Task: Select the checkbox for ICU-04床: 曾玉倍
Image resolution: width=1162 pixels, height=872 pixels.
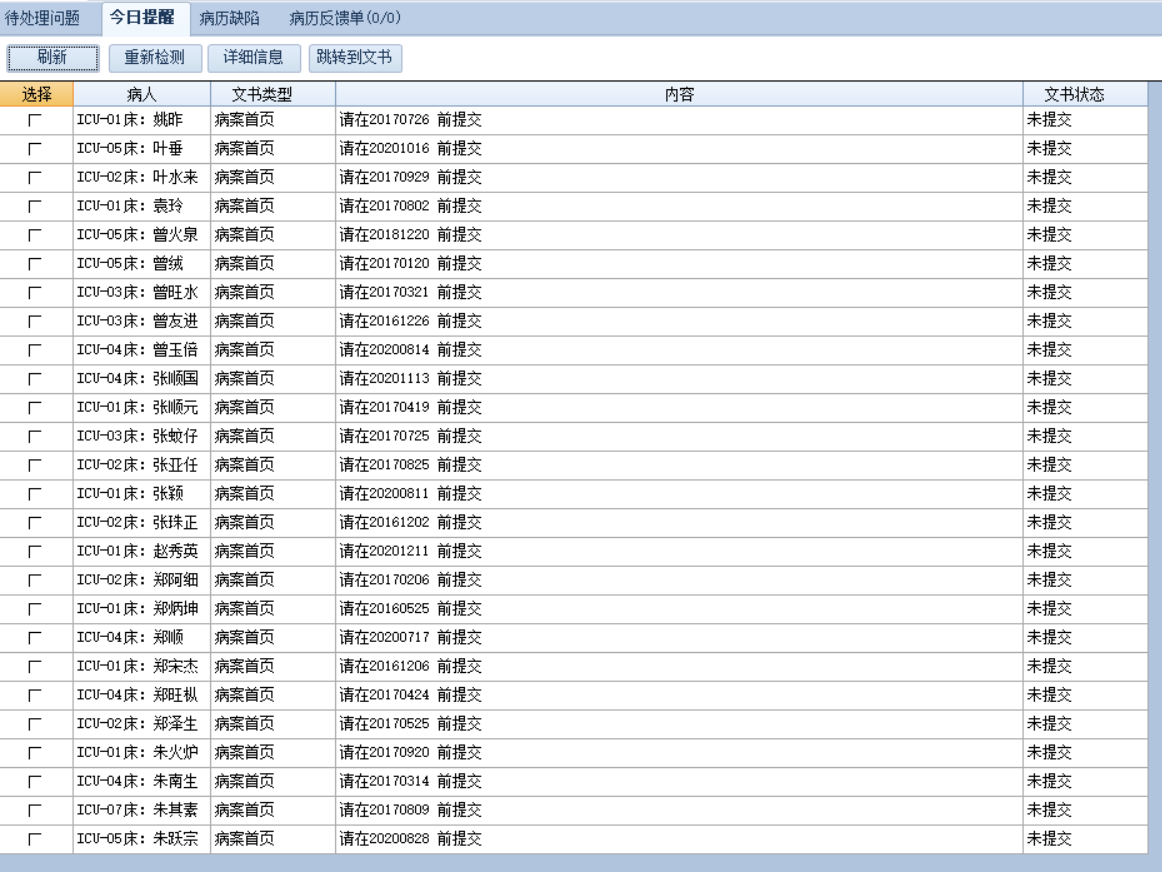Action: (x=34, y=350)
